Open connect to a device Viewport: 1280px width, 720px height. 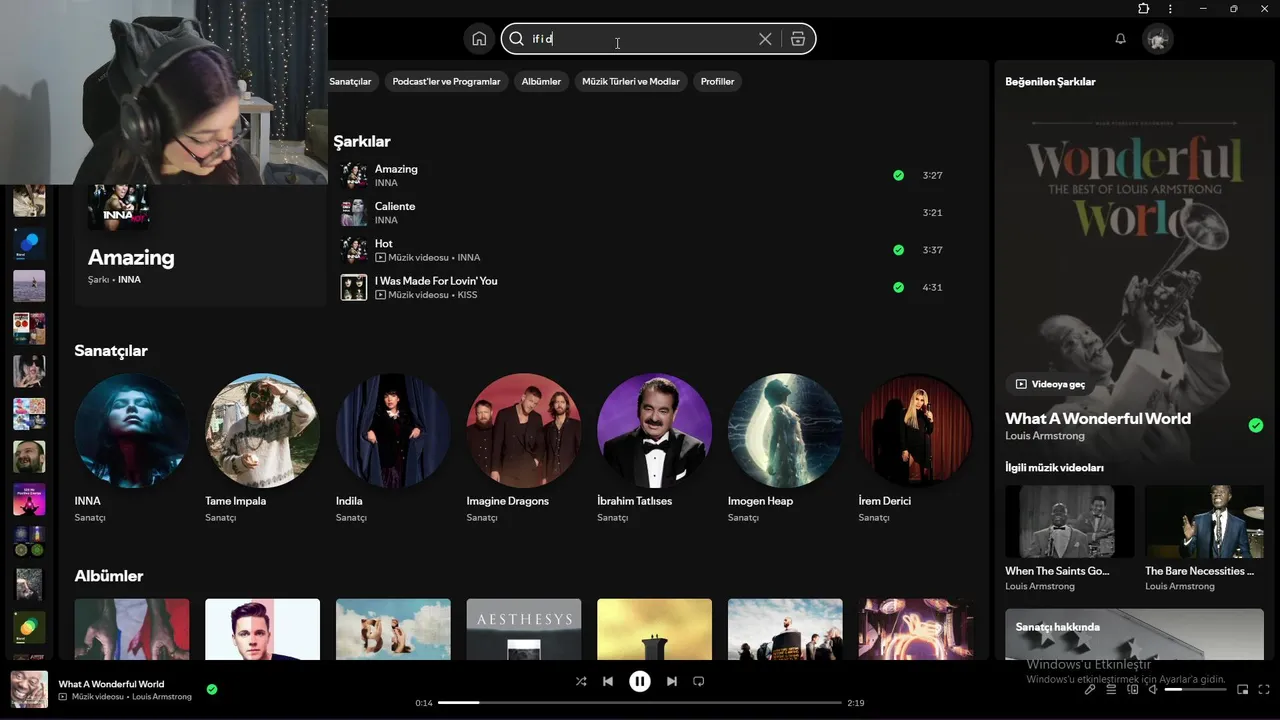point(1133,689)
